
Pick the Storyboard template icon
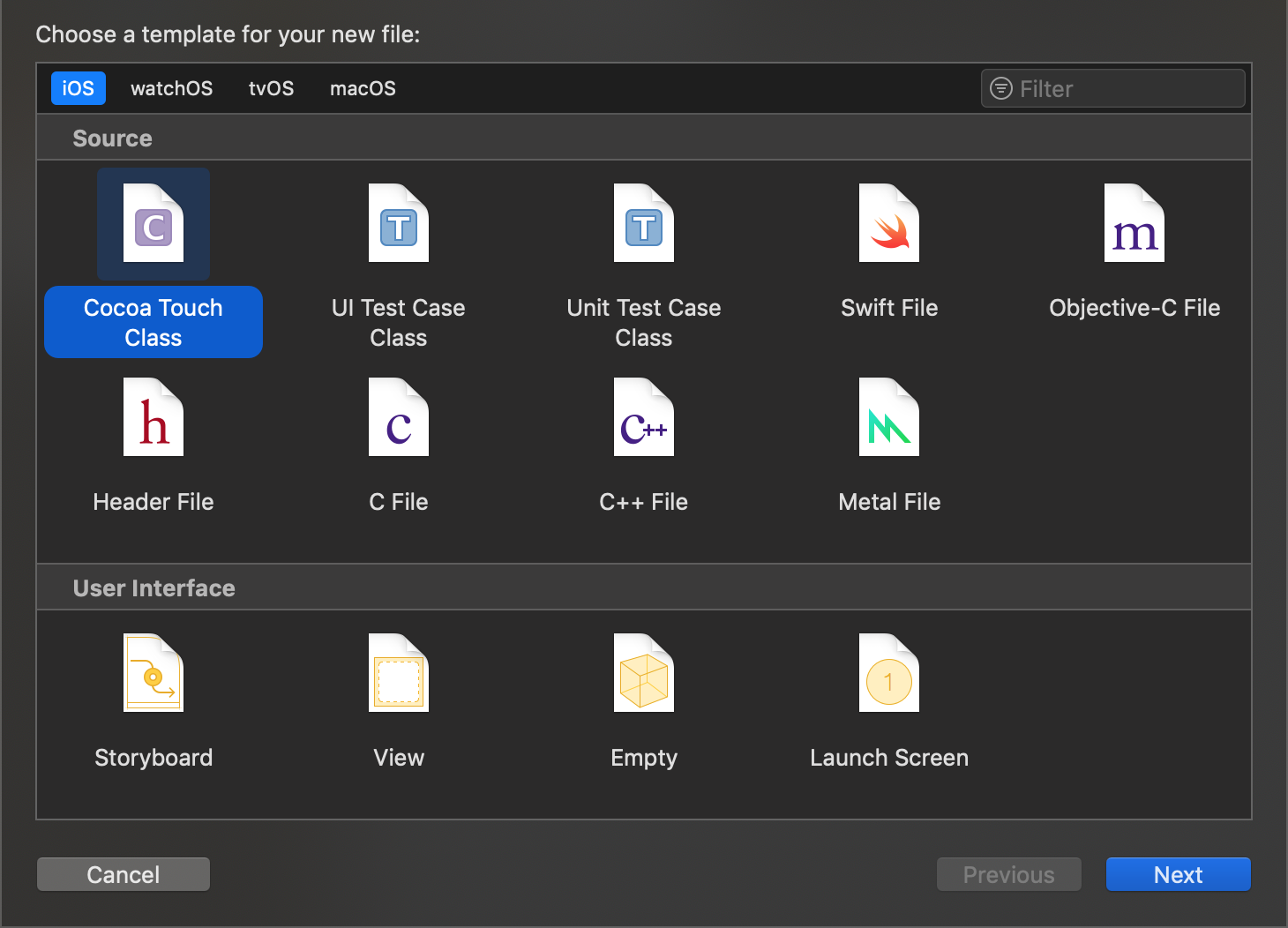154,674
